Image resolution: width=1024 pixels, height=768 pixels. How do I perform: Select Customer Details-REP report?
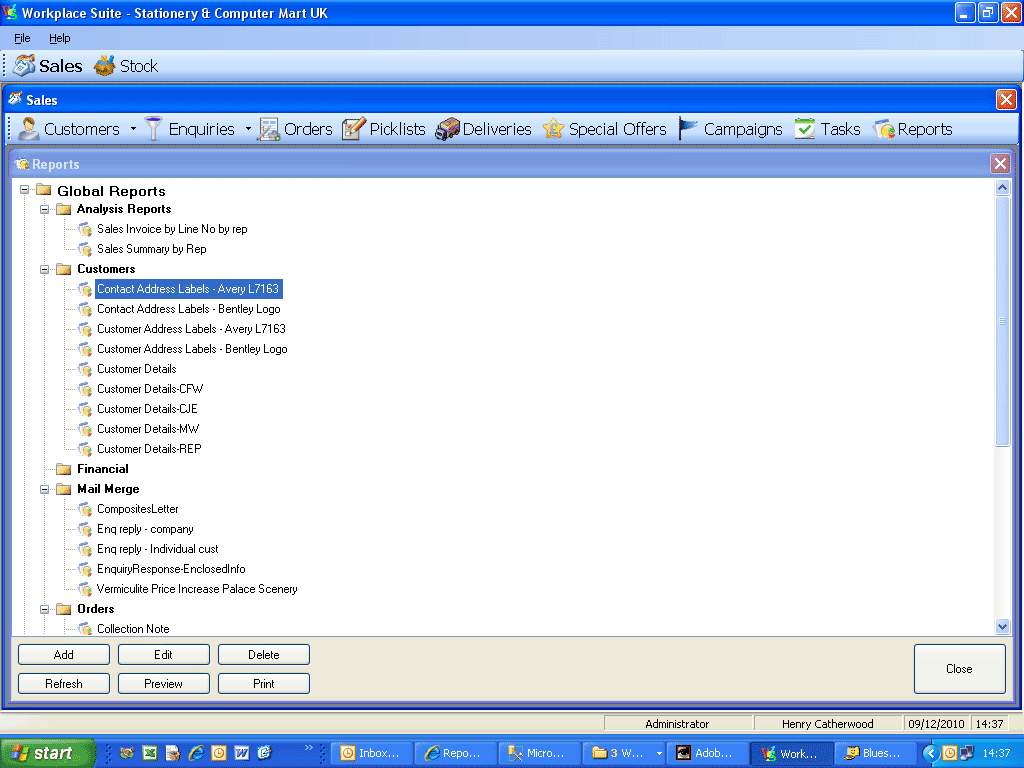150,449
